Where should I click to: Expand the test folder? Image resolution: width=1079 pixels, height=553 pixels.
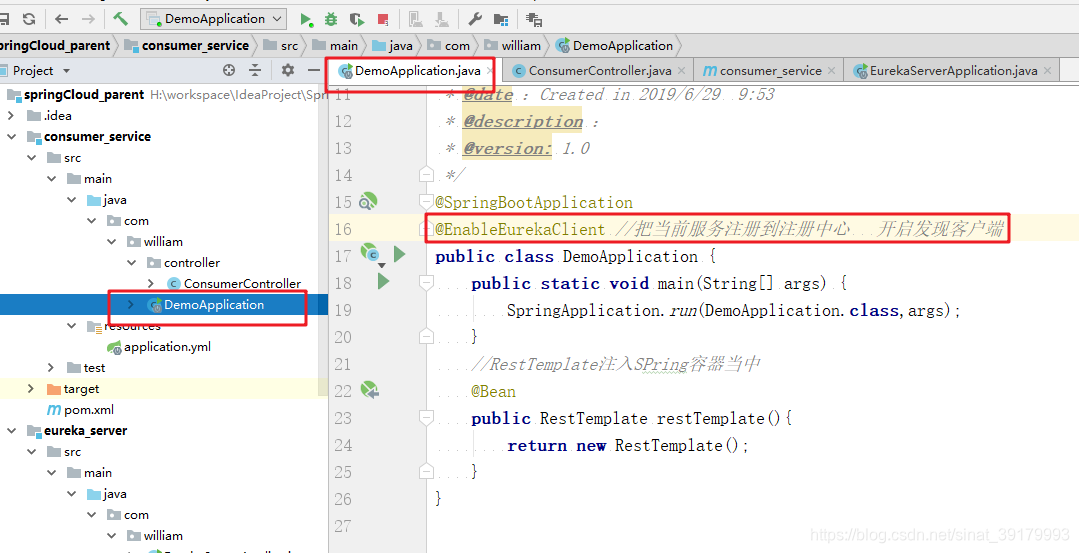click(x=52, y=368)
